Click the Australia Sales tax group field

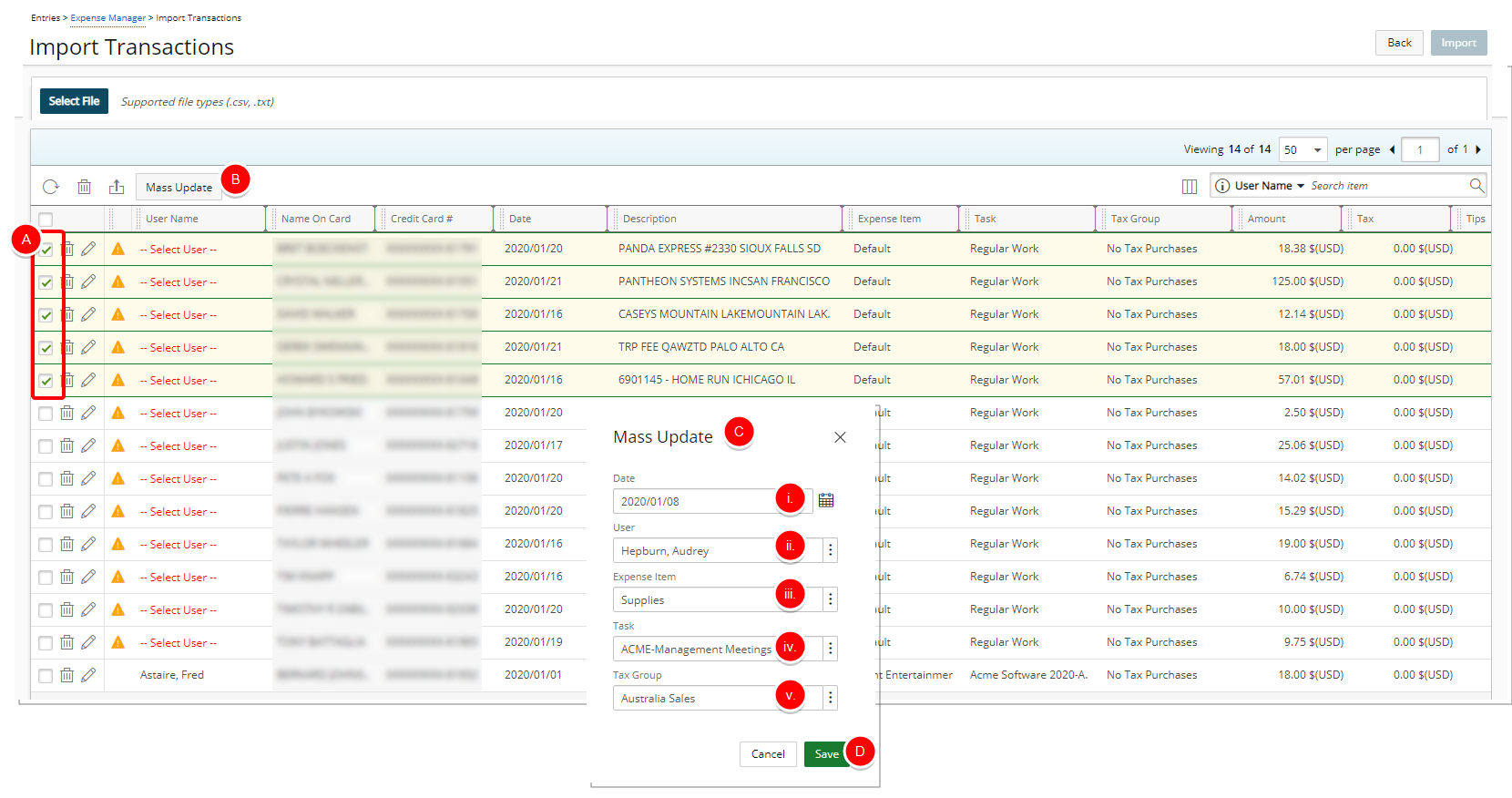(718, 698)
